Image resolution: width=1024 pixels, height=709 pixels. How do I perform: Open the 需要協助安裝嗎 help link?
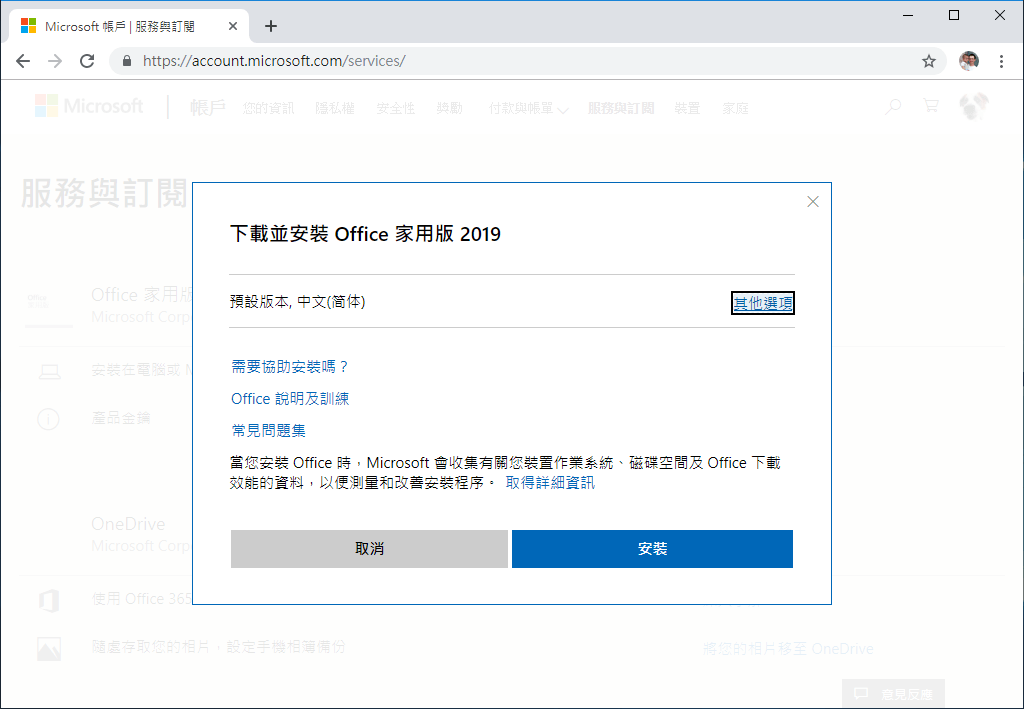click(289, 366)
